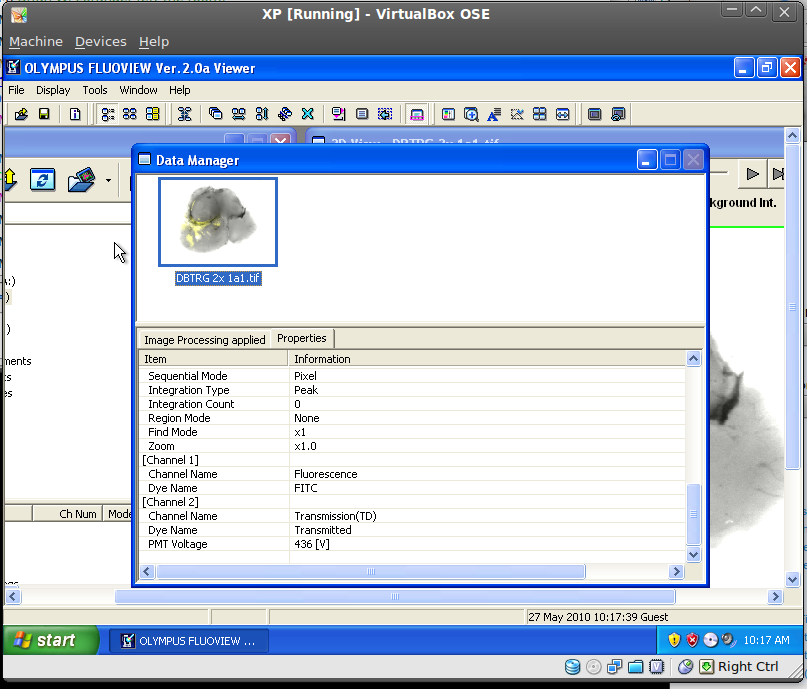The height and width of the screenshot is (689, 807).
Task: Click the cascade windows toolbar icon
Action: [215, 114]
